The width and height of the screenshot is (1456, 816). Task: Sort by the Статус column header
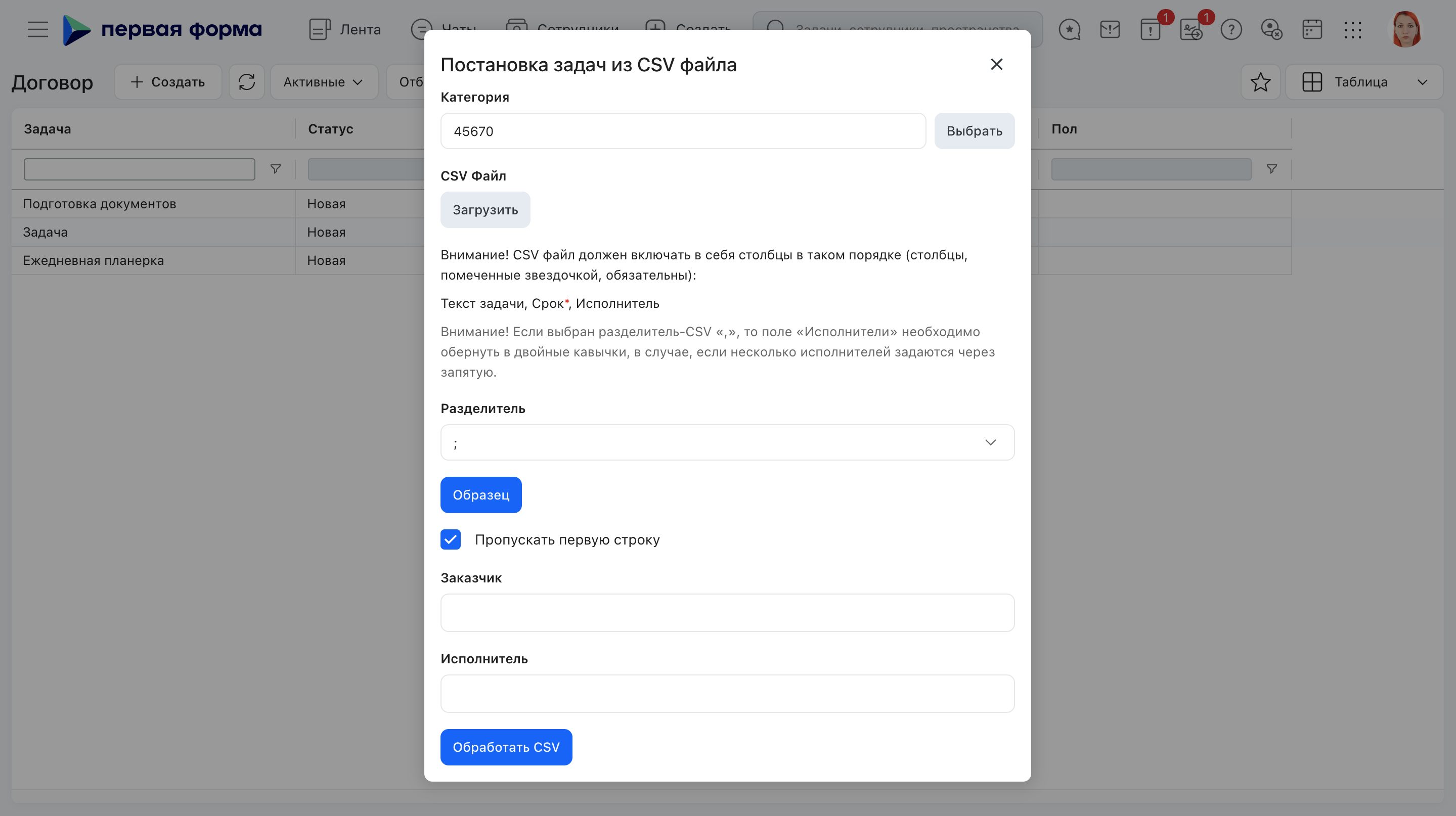(331, 129)
